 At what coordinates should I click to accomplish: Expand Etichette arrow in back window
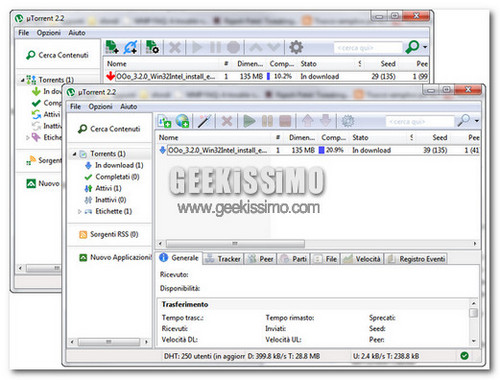[28, 137]
